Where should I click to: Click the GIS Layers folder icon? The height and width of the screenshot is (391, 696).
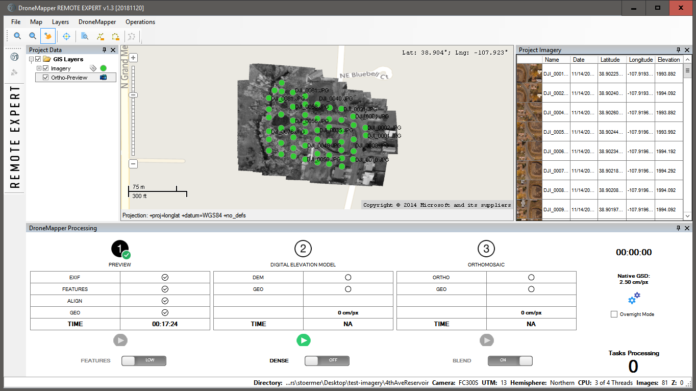point(47,59)
